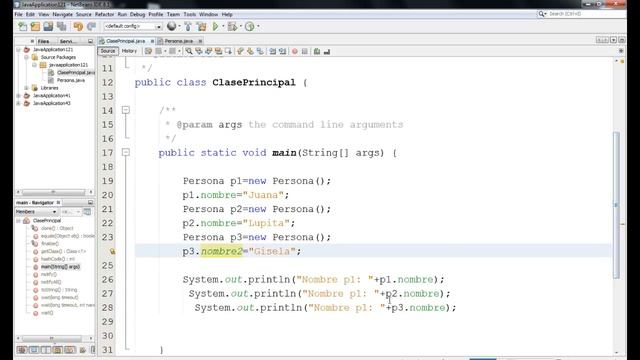Click the New File toolbar icon
Viewport: 640px width, 360px height.
pos(22,27)
